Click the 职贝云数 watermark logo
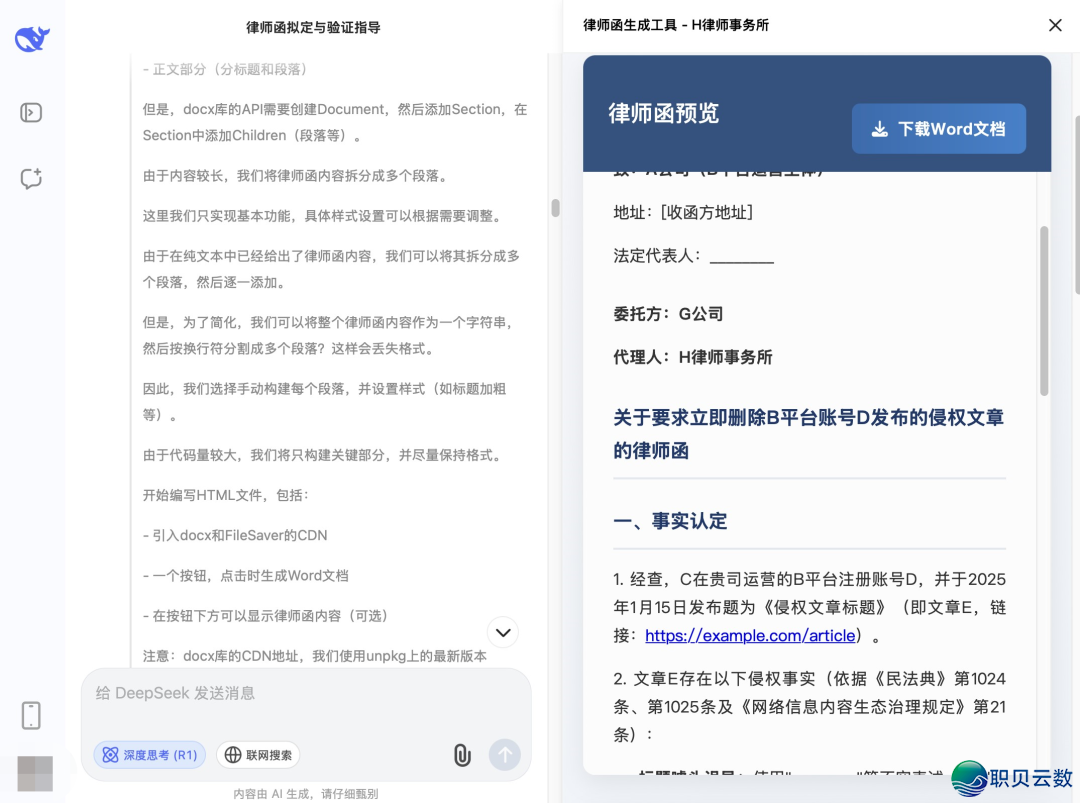 point(1010,778)
